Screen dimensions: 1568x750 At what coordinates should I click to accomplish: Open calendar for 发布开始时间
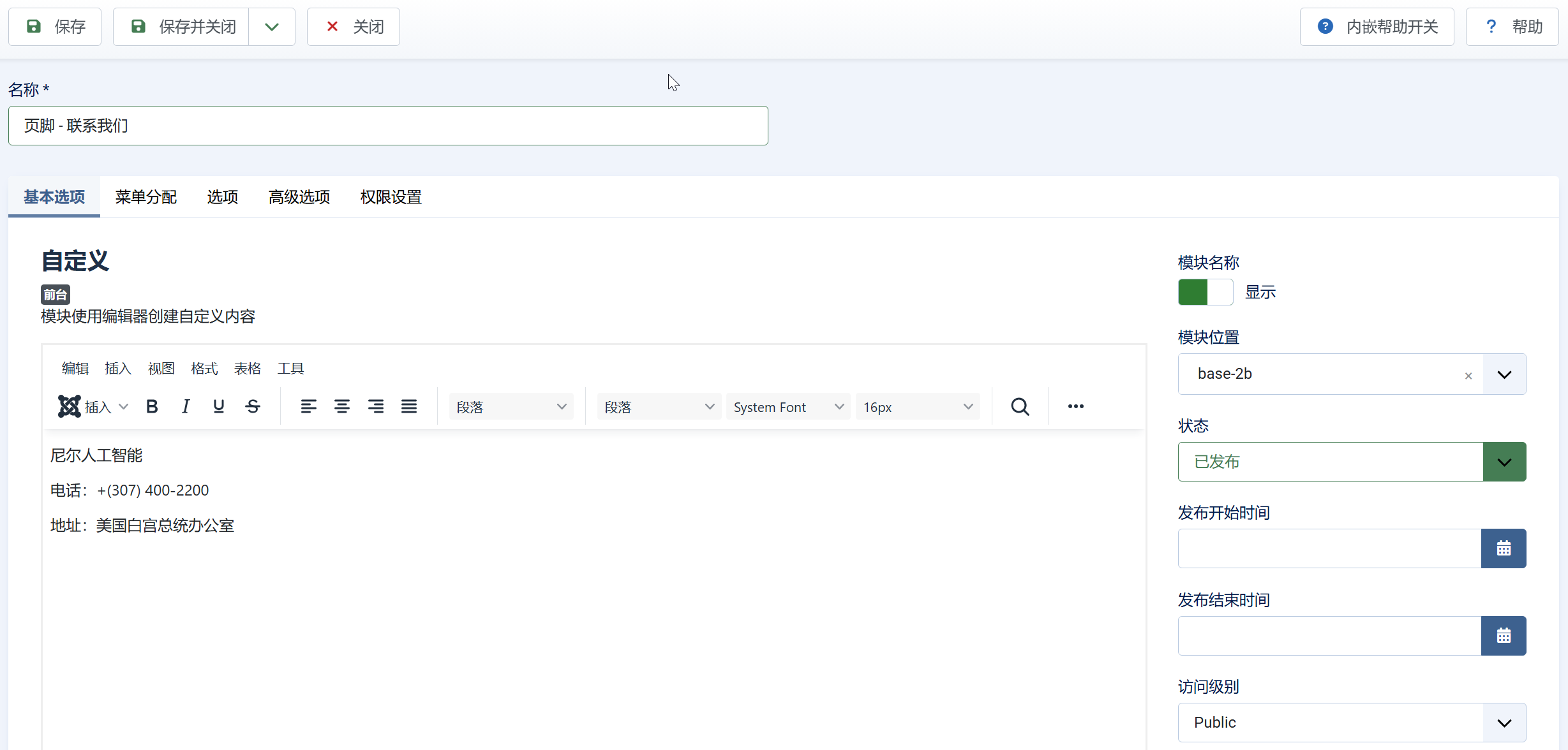point(1504,548)
